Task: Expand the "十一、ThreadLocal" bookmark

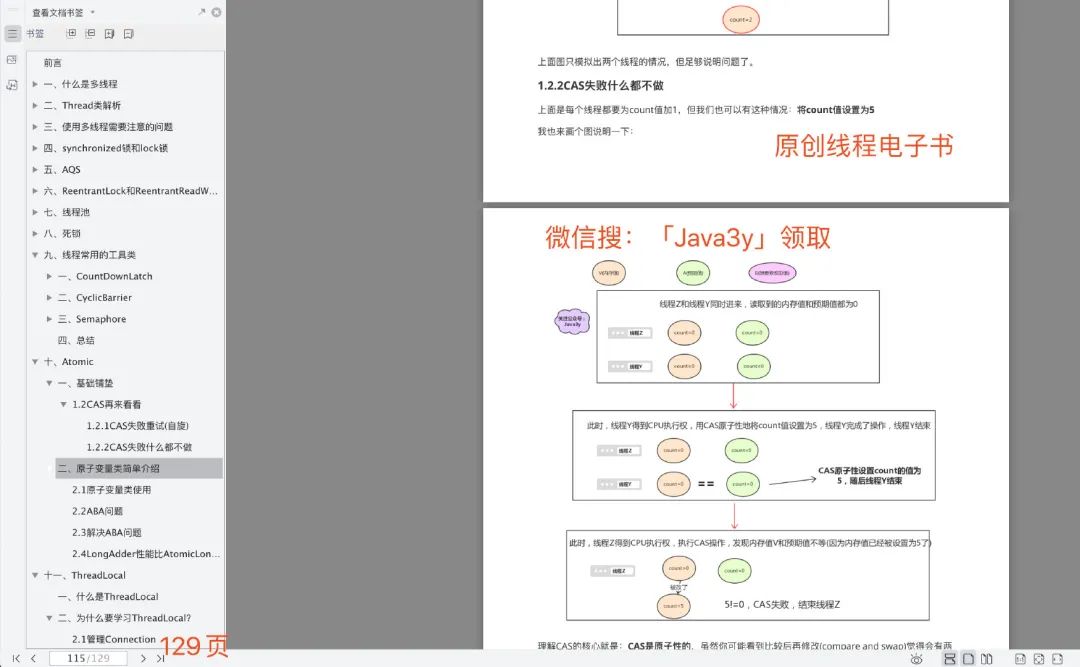Action: coord(34,575)
